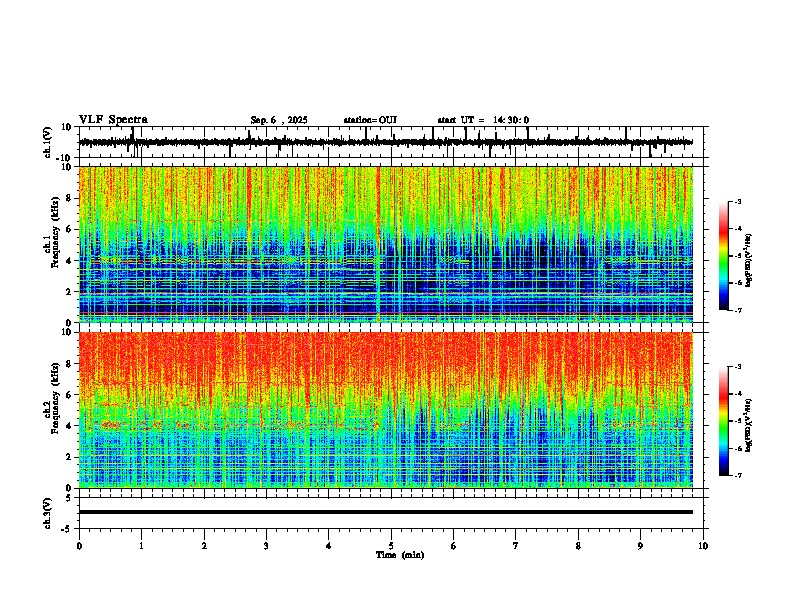Screen dimensions: 792x612
Task: Click time axis tick label "5"
Action: click(x=391, y=546)
